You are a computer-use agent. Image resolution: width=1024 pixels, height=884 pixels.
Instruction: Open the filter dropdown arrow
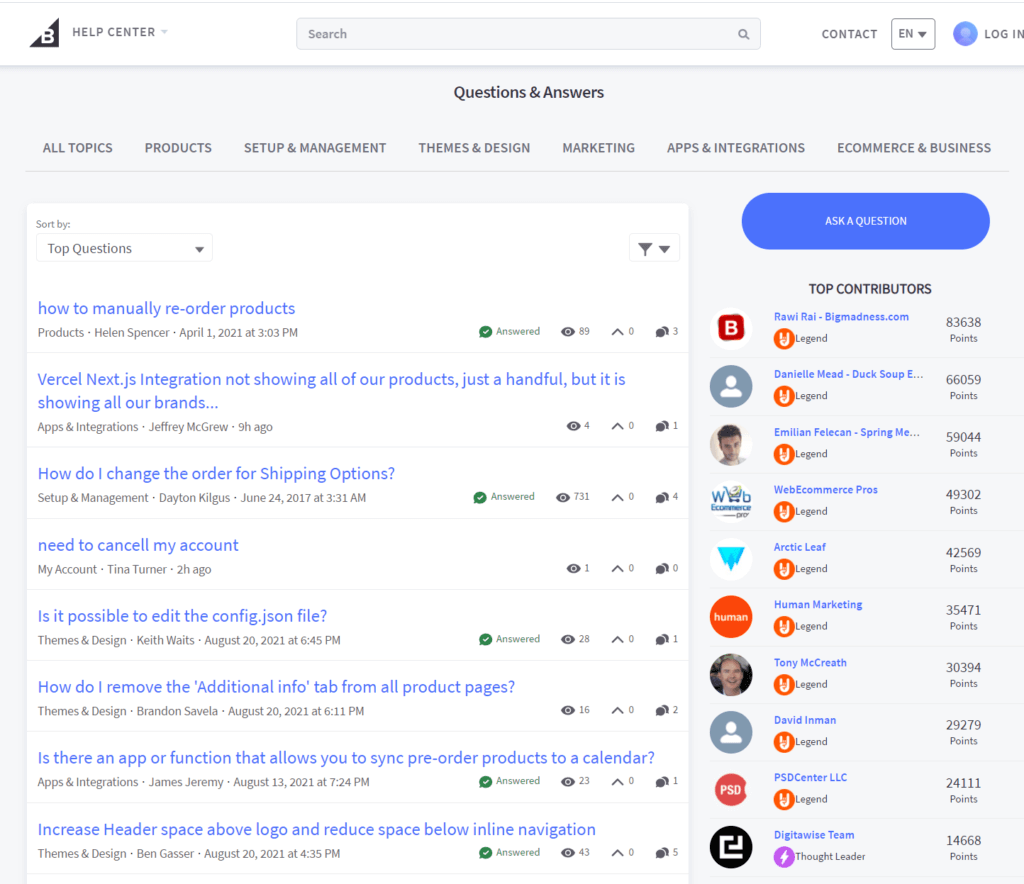665,249
